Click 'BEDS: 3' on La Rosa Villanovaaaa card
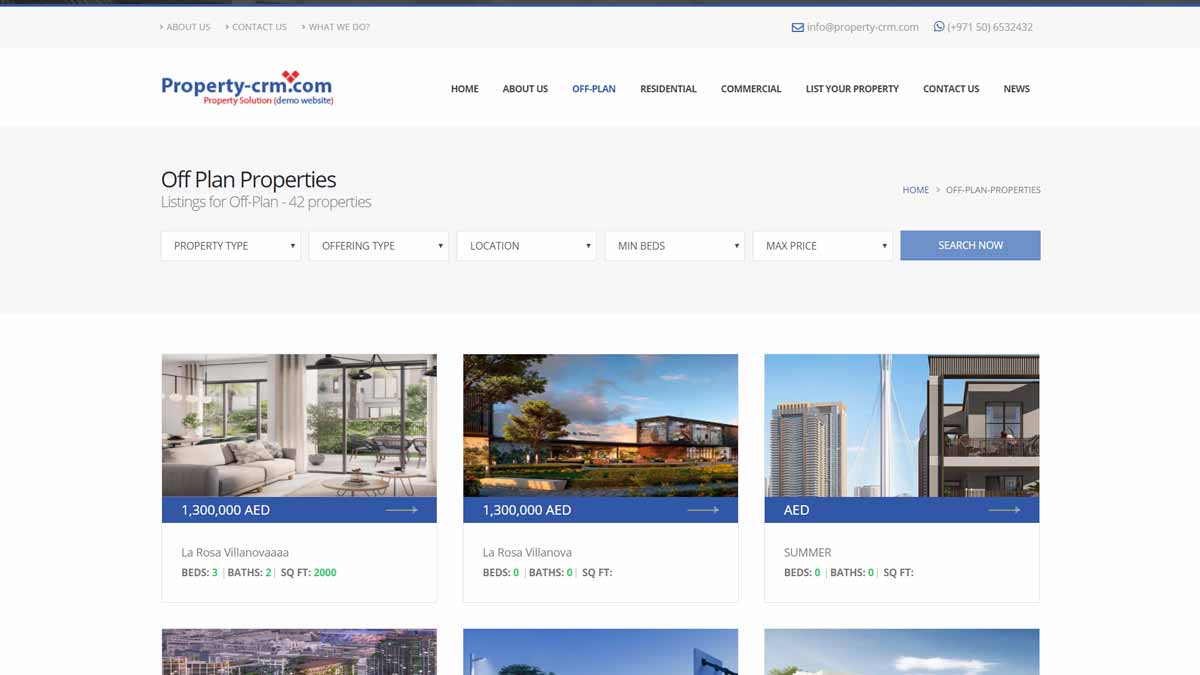Viewport: 1200px width, 675px height. tap(199, 573)
